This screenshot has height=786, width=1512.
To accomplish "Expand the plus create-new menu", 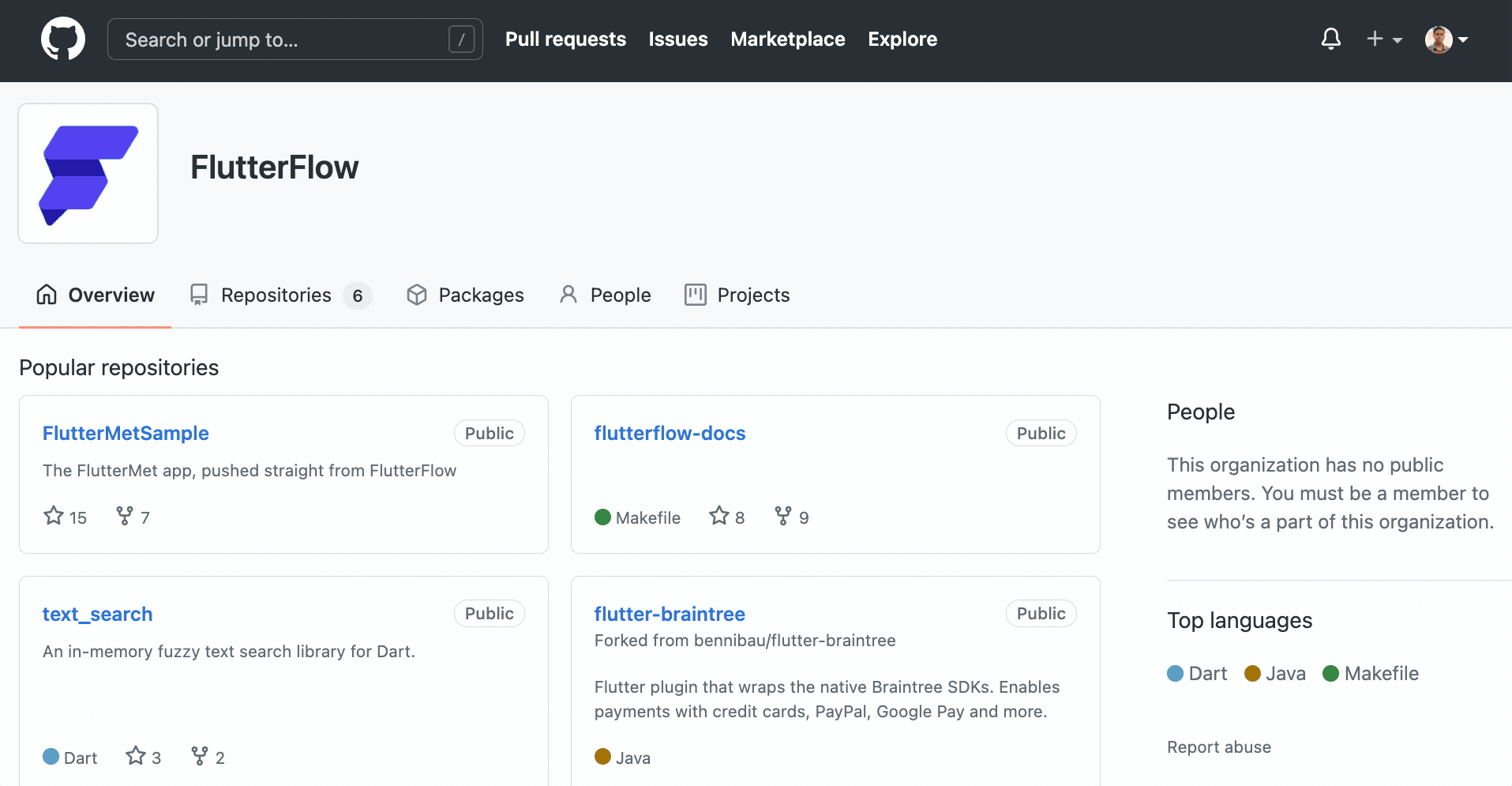I will click(1384, 39).
